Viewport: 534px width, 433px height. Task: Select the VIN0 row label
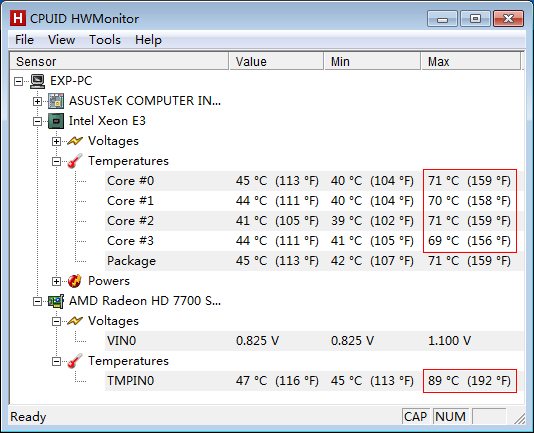[x=122, y=341]
